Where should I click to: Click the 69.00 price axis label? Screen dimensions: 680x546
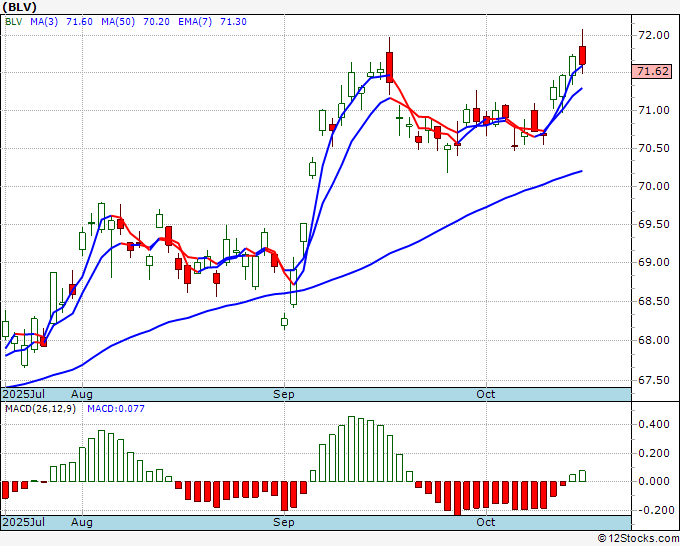[654, 262]
